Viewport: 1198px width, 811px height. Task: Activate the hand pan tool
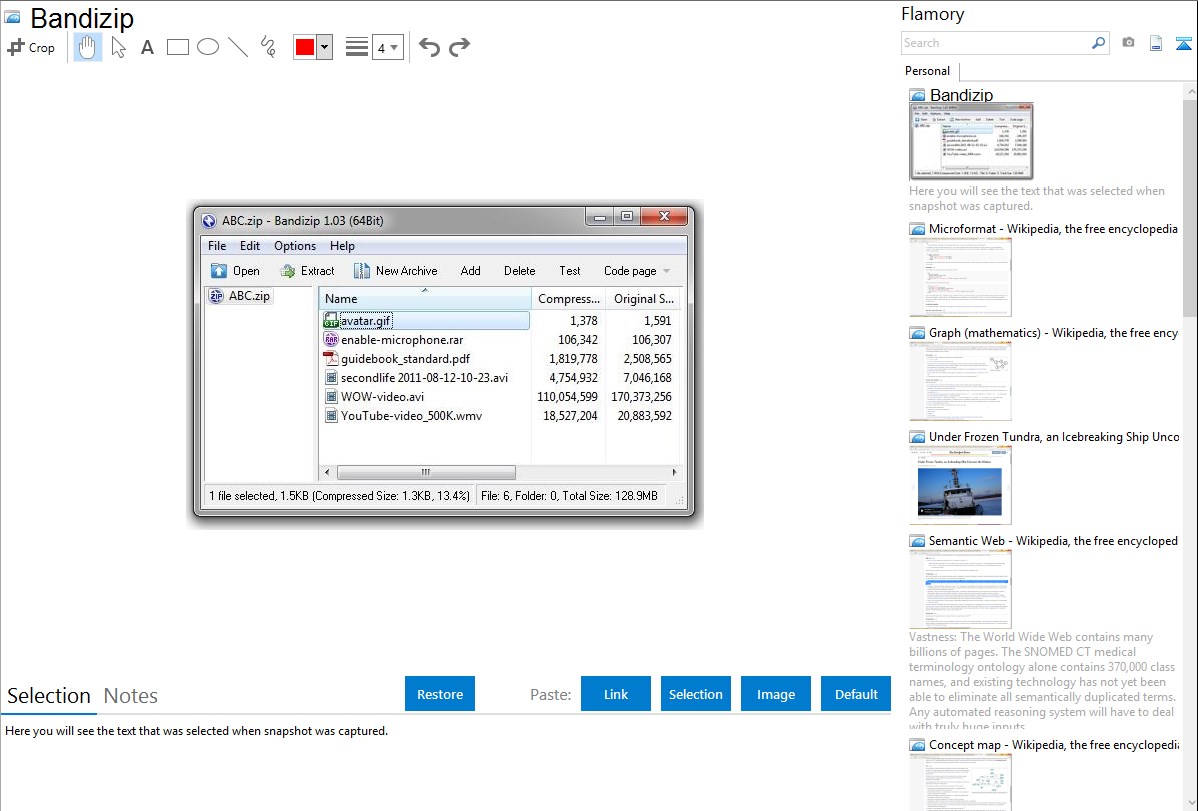click(x=87, y=47)
